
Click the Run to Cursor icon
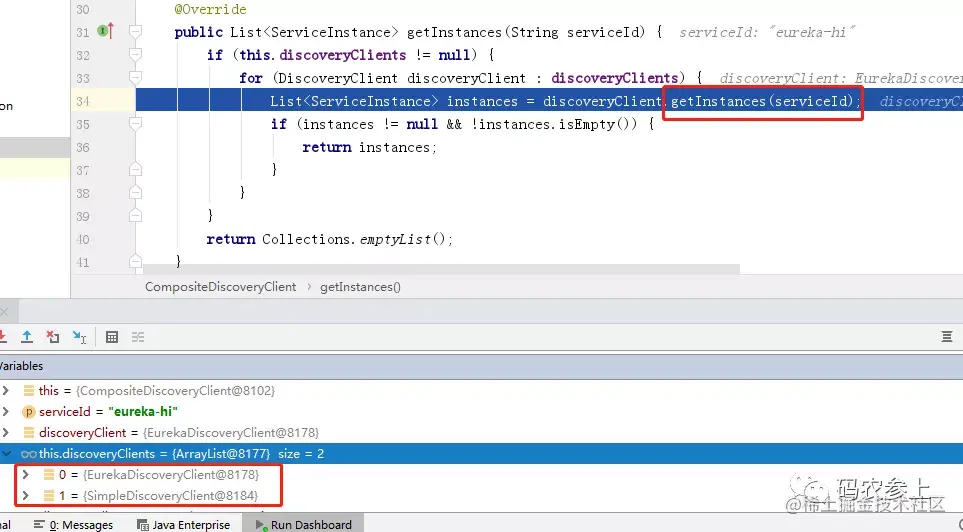(x=79, y=337)
